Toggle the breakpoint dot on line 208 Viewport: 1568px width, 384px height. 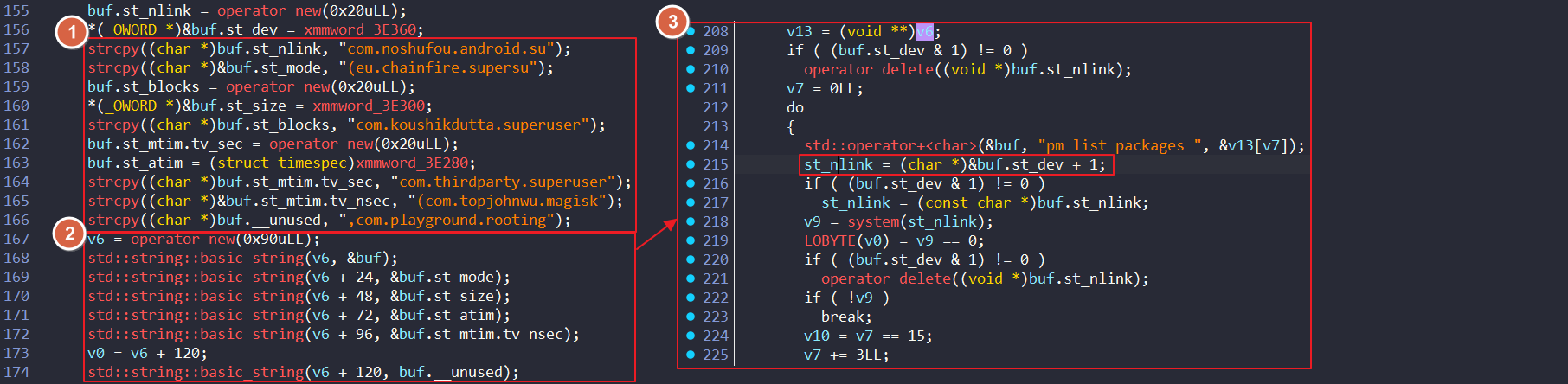[691, 31]
